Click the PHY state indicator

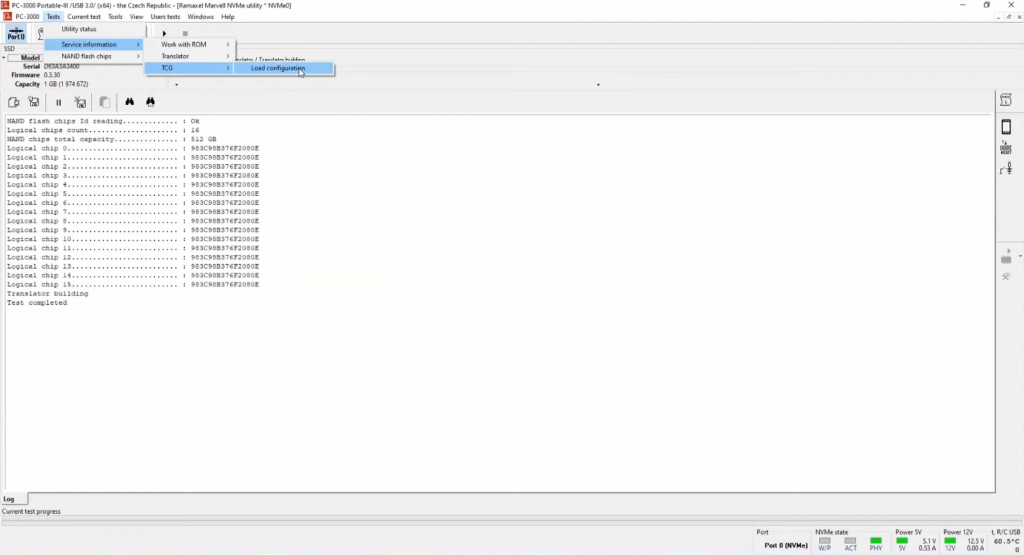[874, 541]
